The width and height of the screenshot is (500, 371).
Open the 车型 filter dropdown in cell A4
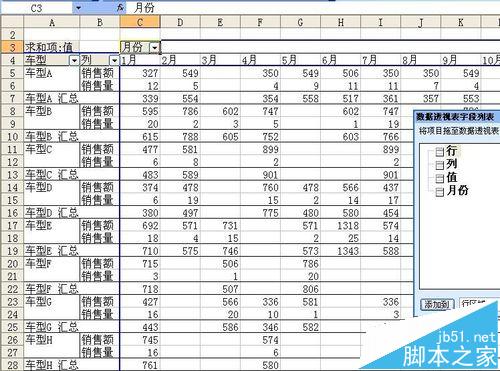coord(74,61)
